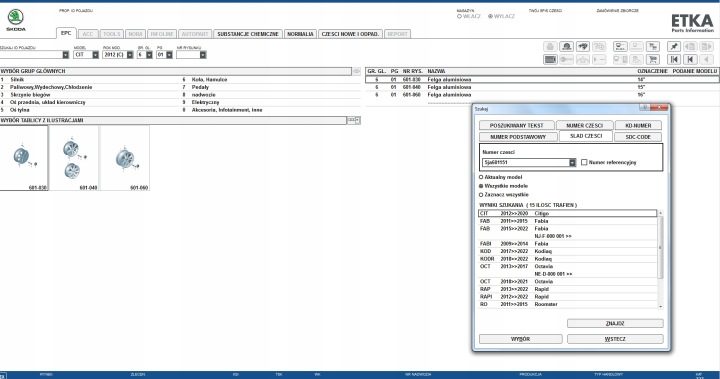Expand the Rok mod. 2012 (C) dropdown

(118, 55)
